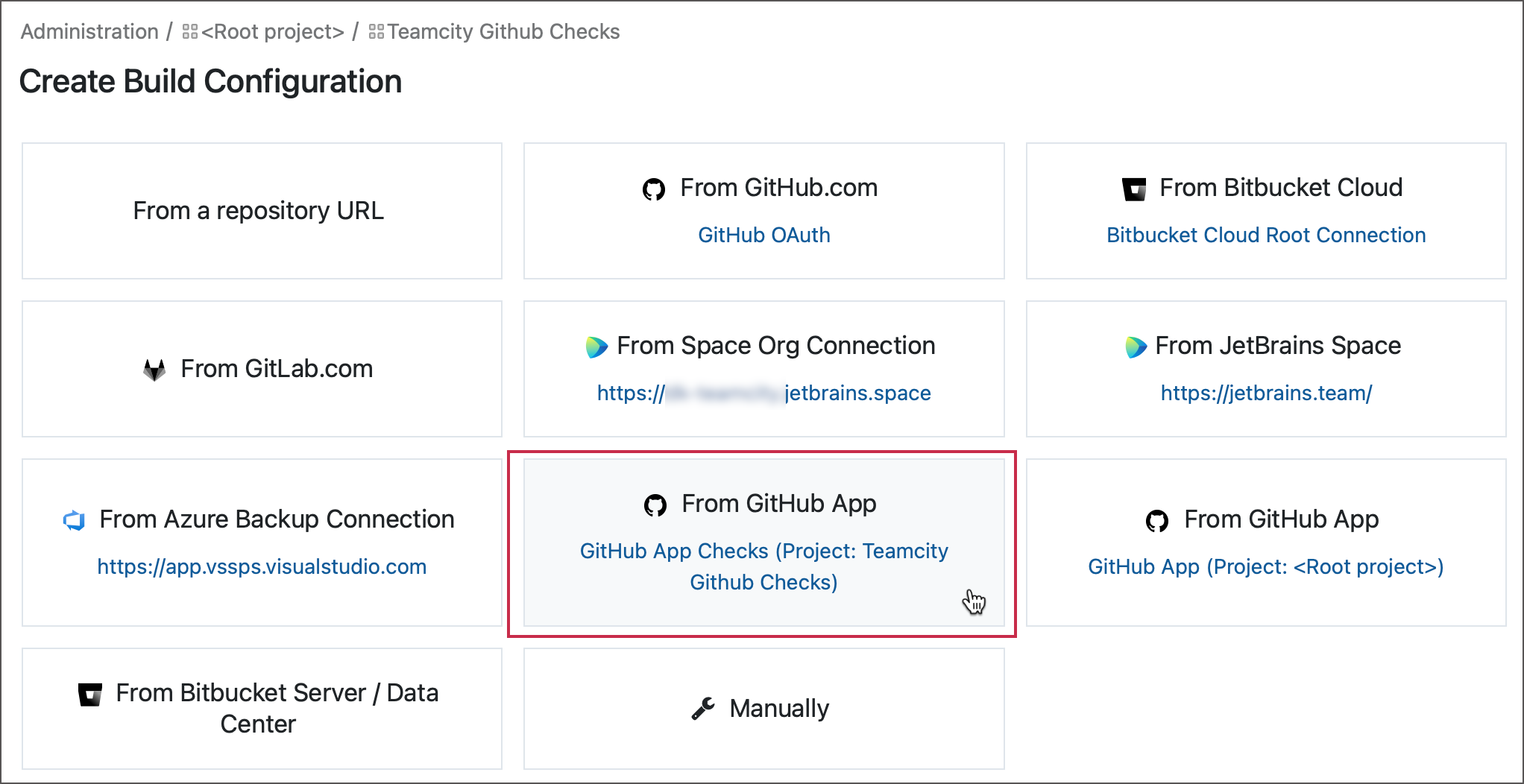The height and width of the screenshot is (784, 1524).
Task: Click the Bitbucket icon on From Bitbucket Cloud card
Action: pos(1134,189)
